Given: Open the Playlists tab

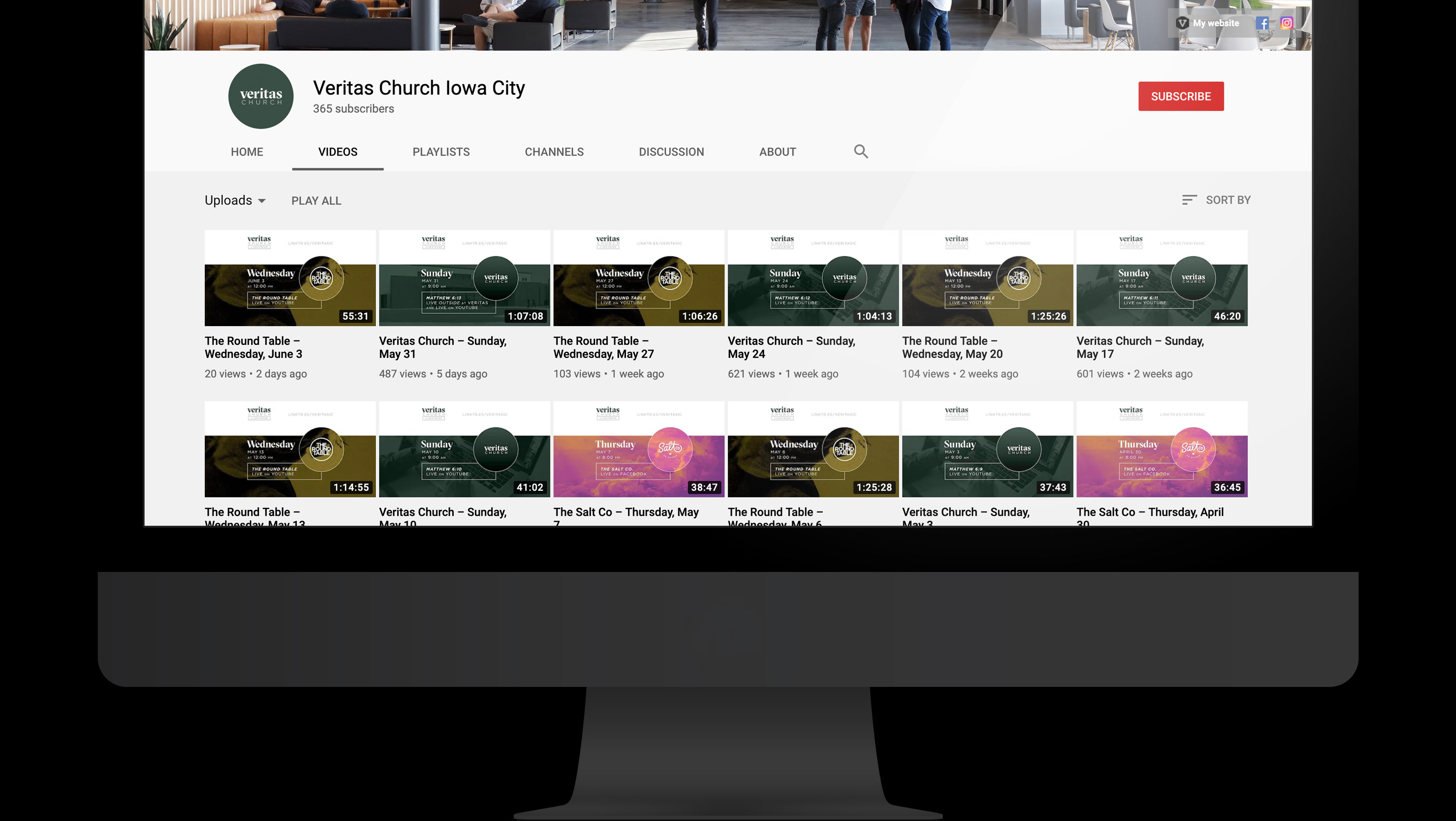Looking at the screenshot, I should tap(441, 152).
